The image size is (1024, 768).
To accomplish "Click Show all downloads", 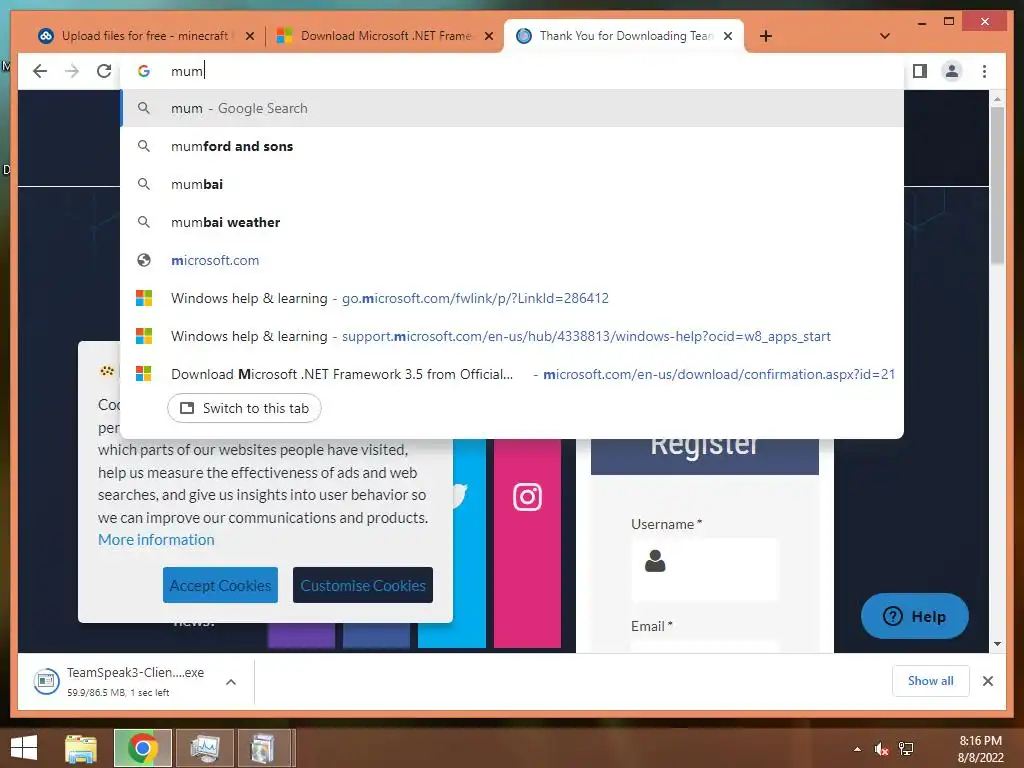I will pyautogui.click(x=930, y=681).
